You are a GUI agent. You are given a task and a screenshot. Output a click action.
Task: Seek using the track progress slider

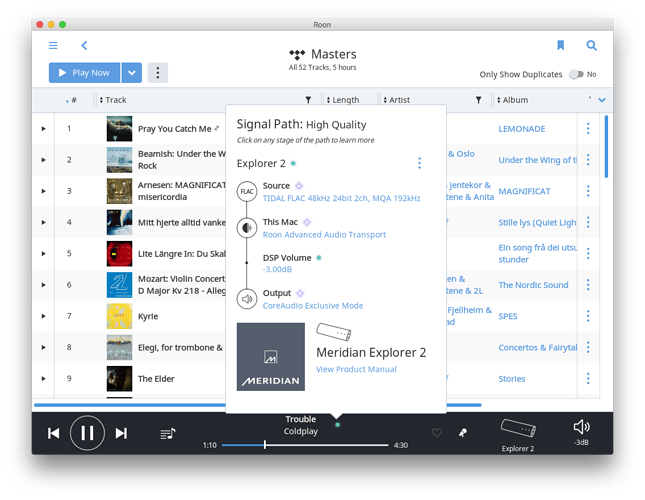point(305,445)
